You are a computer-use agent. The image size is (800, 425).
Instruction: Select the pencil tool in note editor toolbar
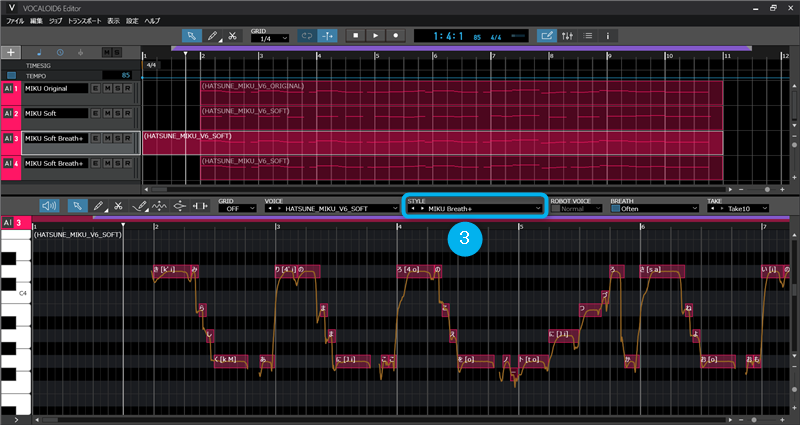click(x=97, y=206)
